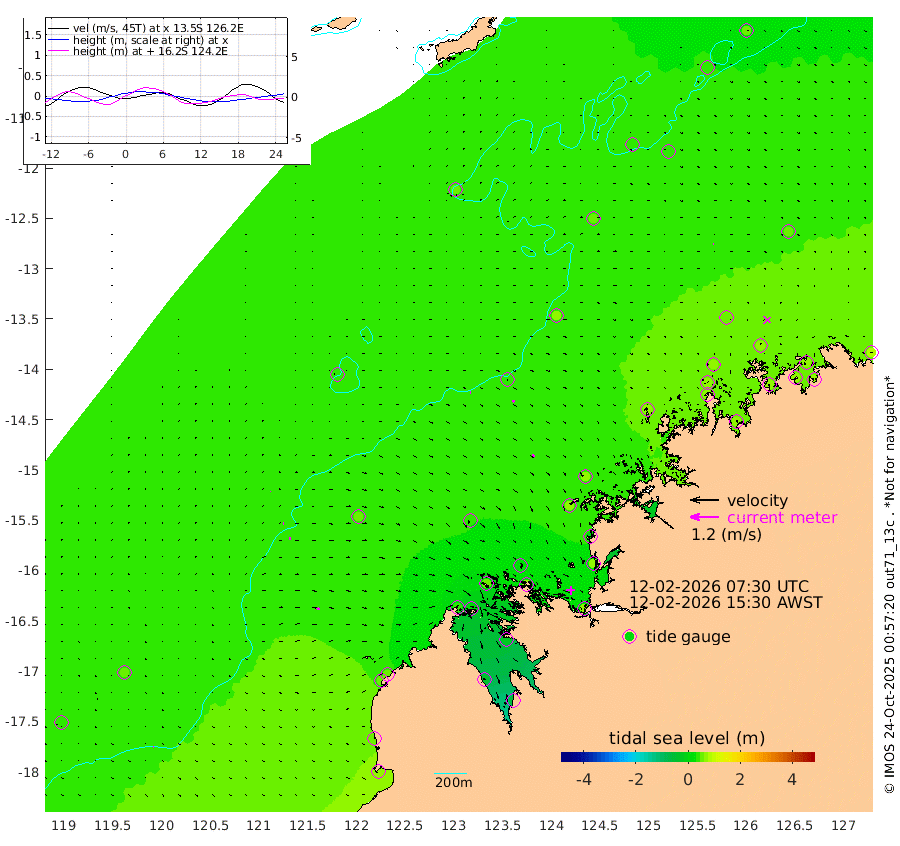The width and height of the screenshot is (900, 846).
Task: Click the 'current meter' legend label
Action: coord(782,518)
